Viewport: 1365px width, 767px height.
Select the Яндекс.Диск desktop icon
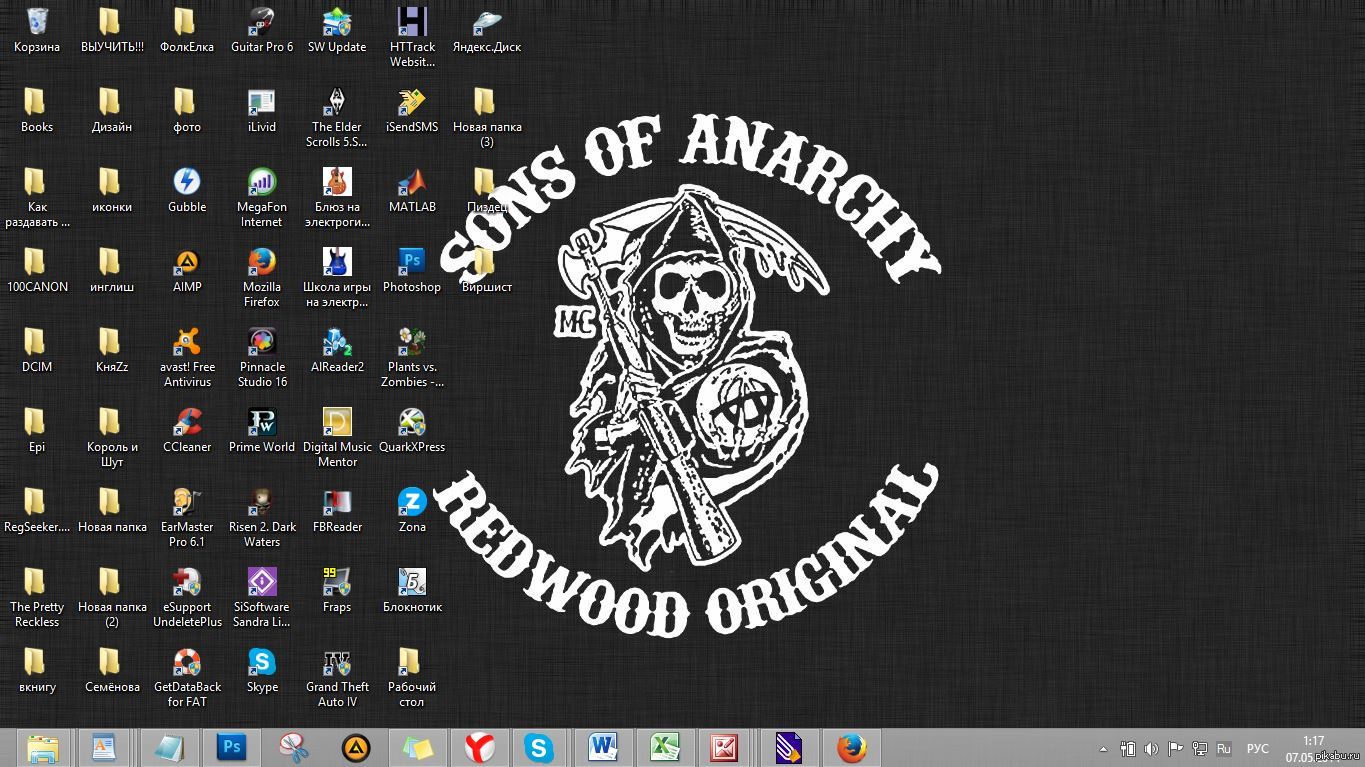[487, 30]
